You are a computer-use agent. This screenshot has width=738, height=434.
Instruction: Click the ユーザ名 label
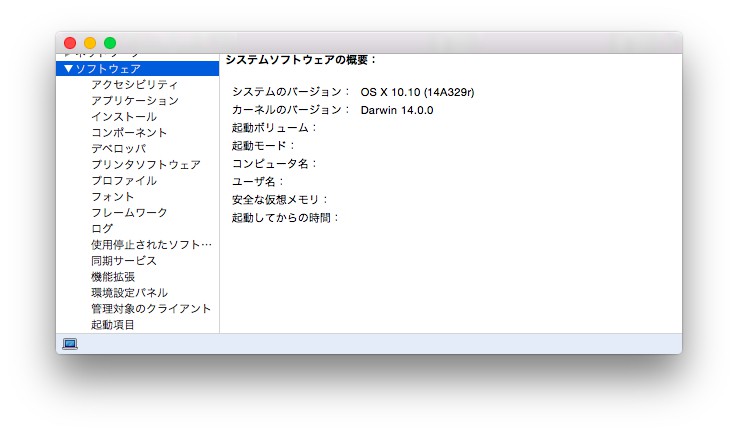257,182
